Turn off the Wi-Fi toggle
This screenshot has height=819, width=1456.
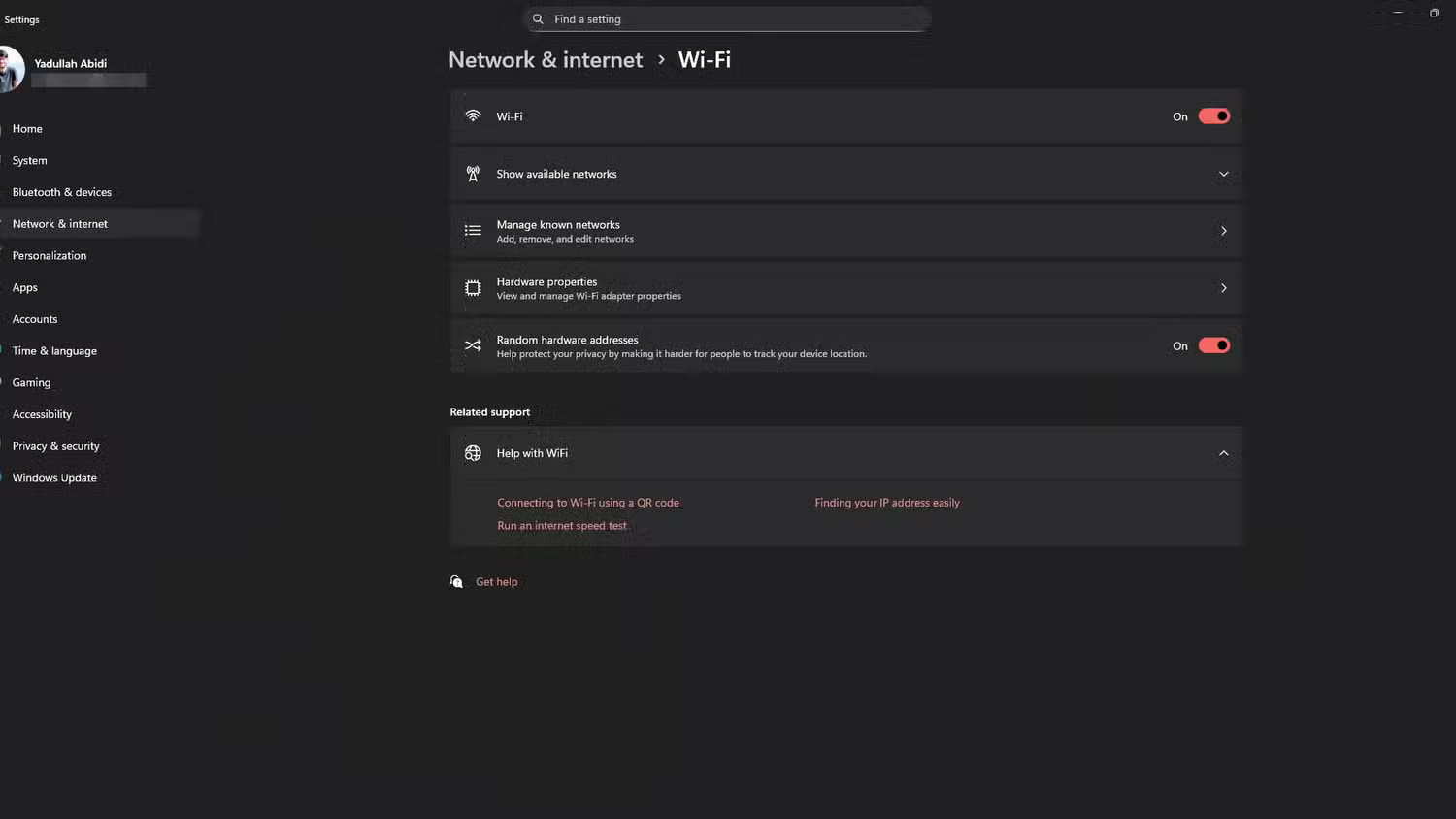click(1213, 115)
